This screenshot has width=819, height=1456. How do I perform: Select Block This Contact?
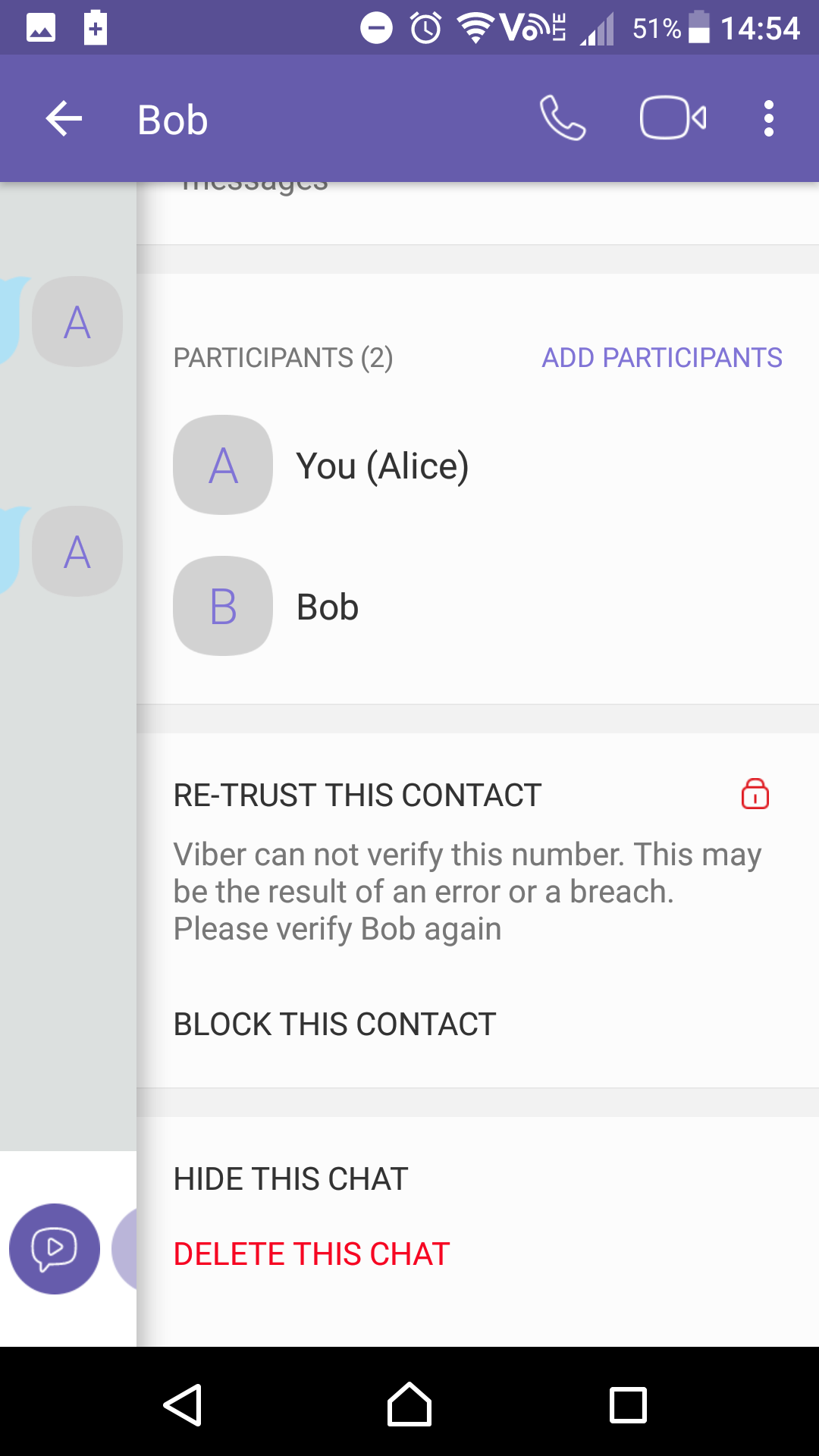(334, 1025)
